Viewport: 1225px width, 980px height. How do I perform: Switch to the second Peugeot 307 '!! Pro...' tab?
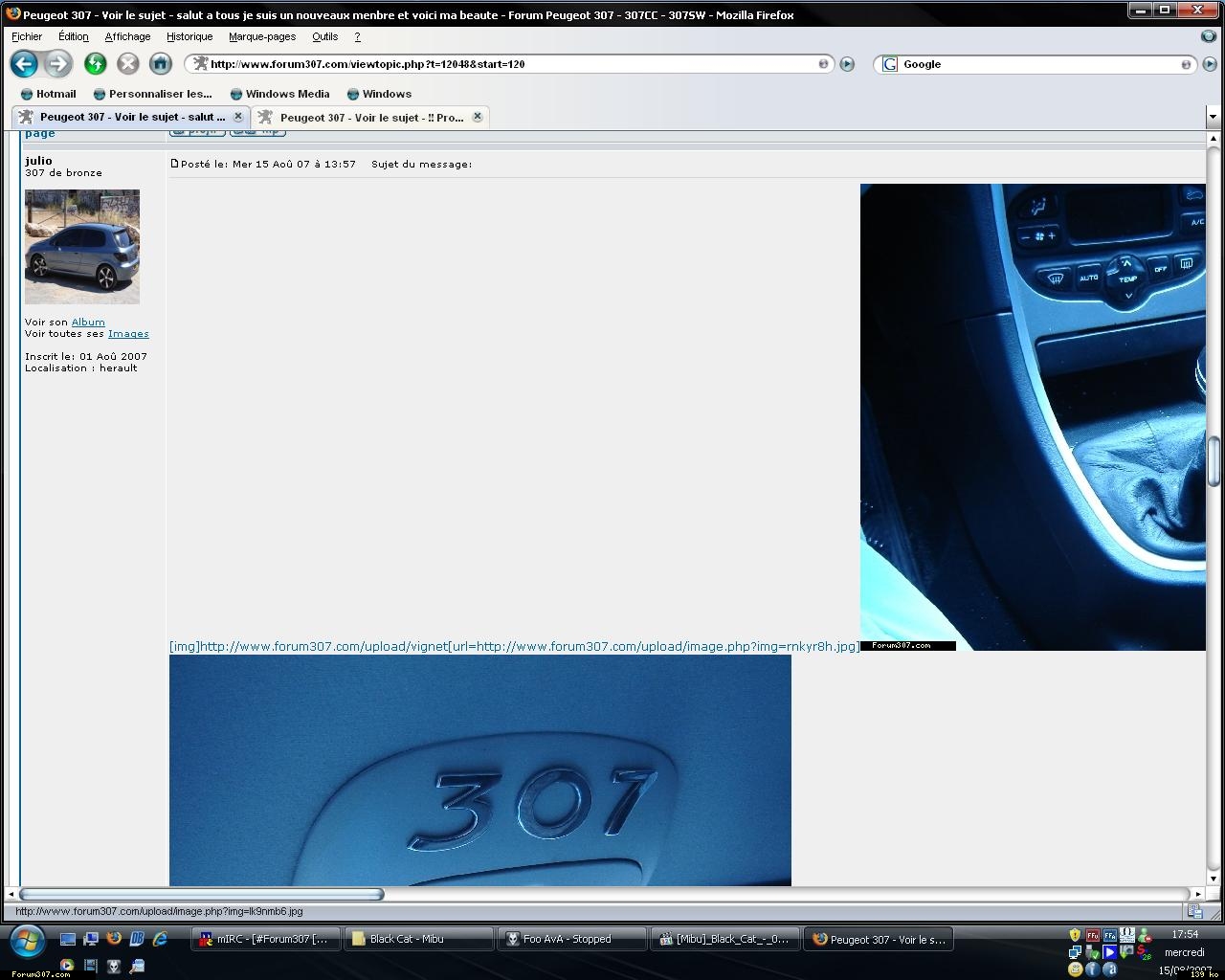pyautogui.click(x=371, y=118)
